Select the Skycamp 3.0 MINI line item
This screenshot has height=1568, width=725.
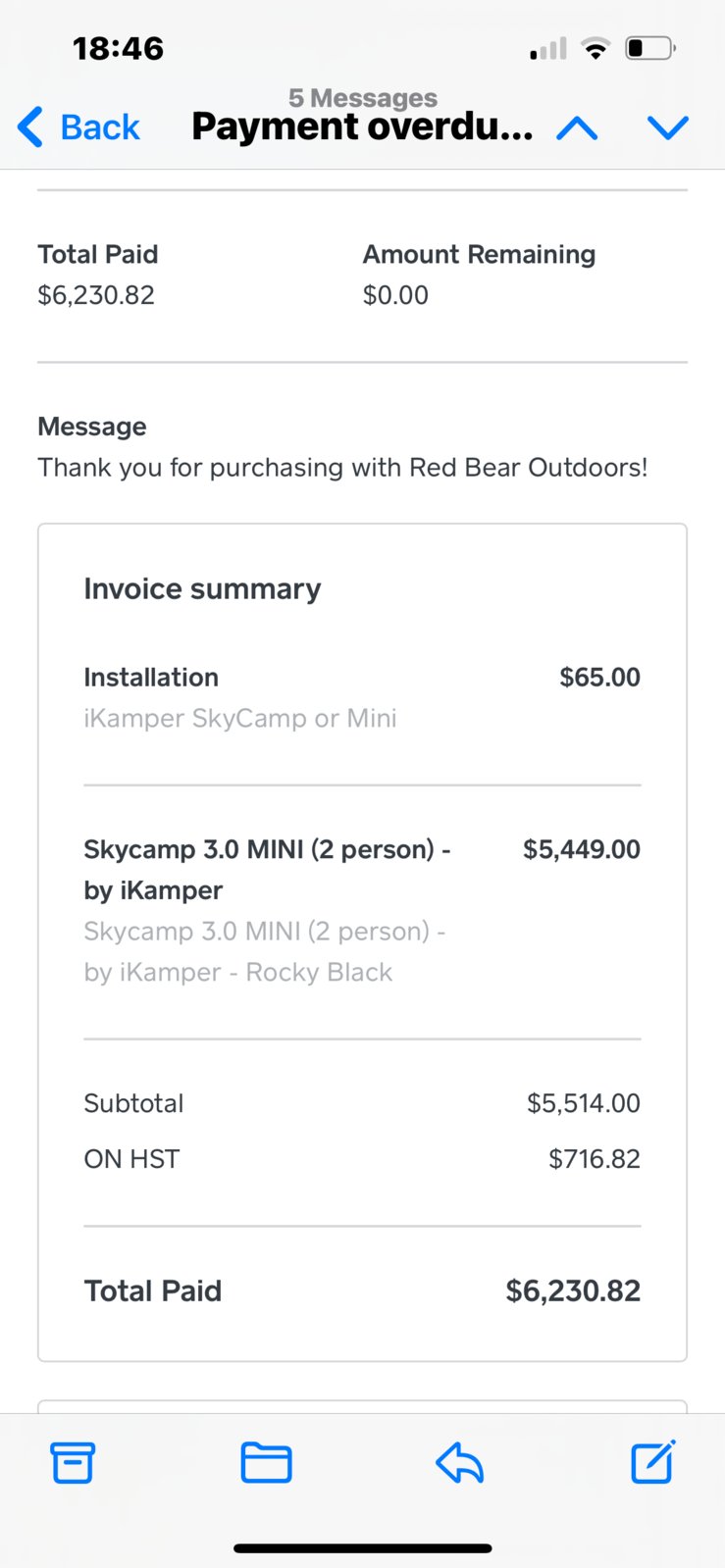362,910
